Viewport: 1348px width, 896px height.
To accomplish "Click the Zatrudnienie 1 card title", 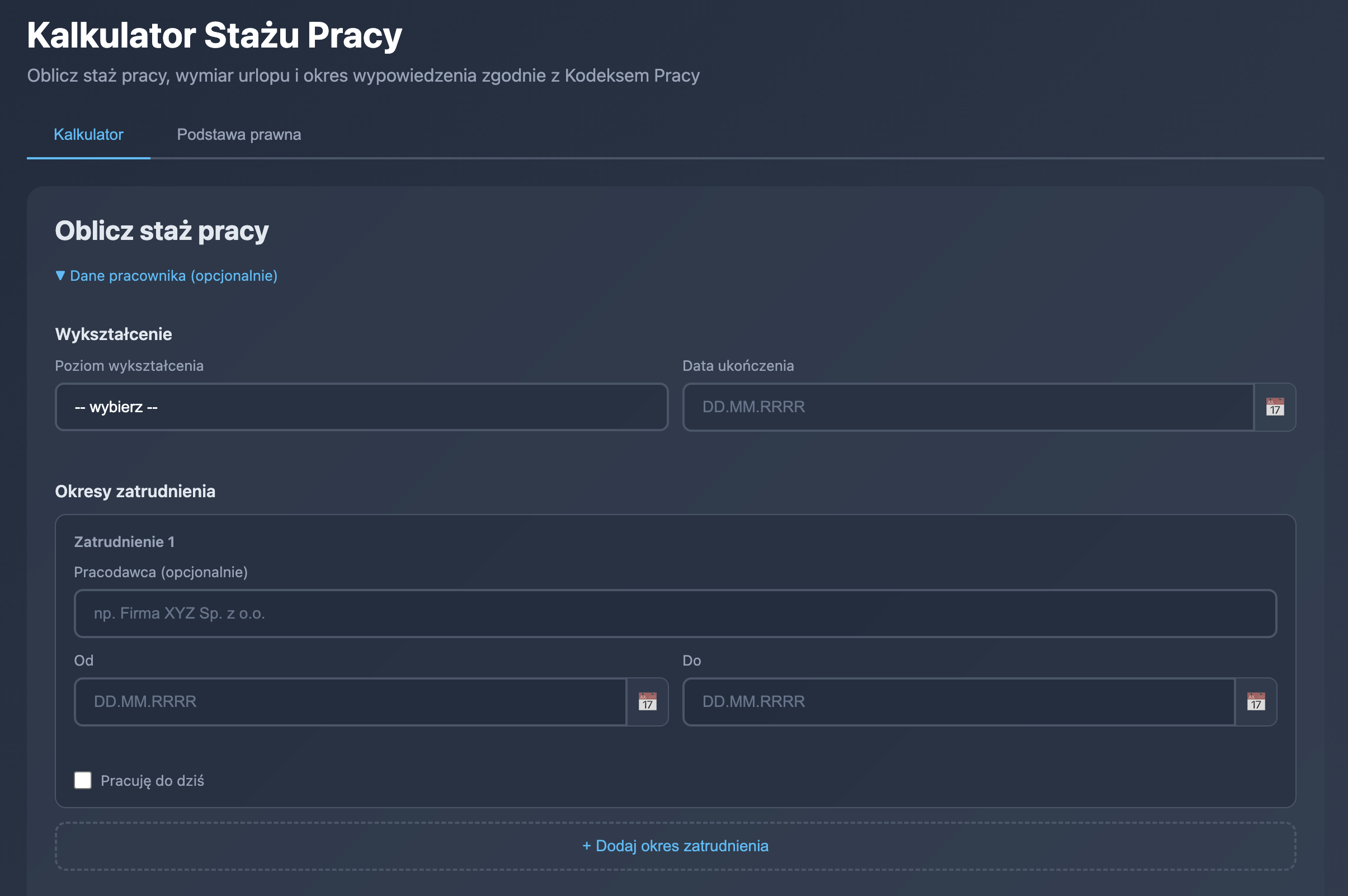I will coord(124,542).
